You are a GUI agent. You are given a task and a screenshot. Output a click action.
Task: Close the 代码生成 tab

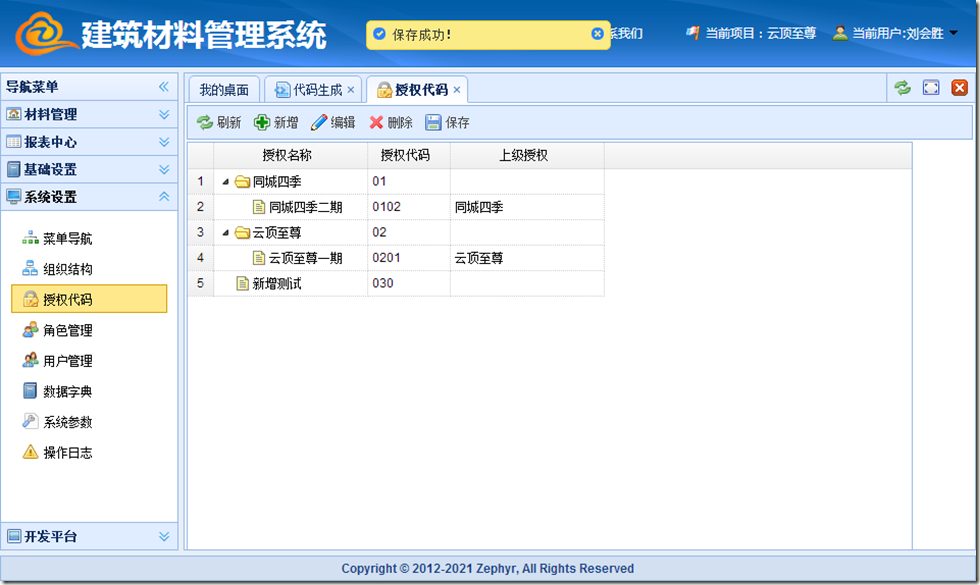point(351,90)
